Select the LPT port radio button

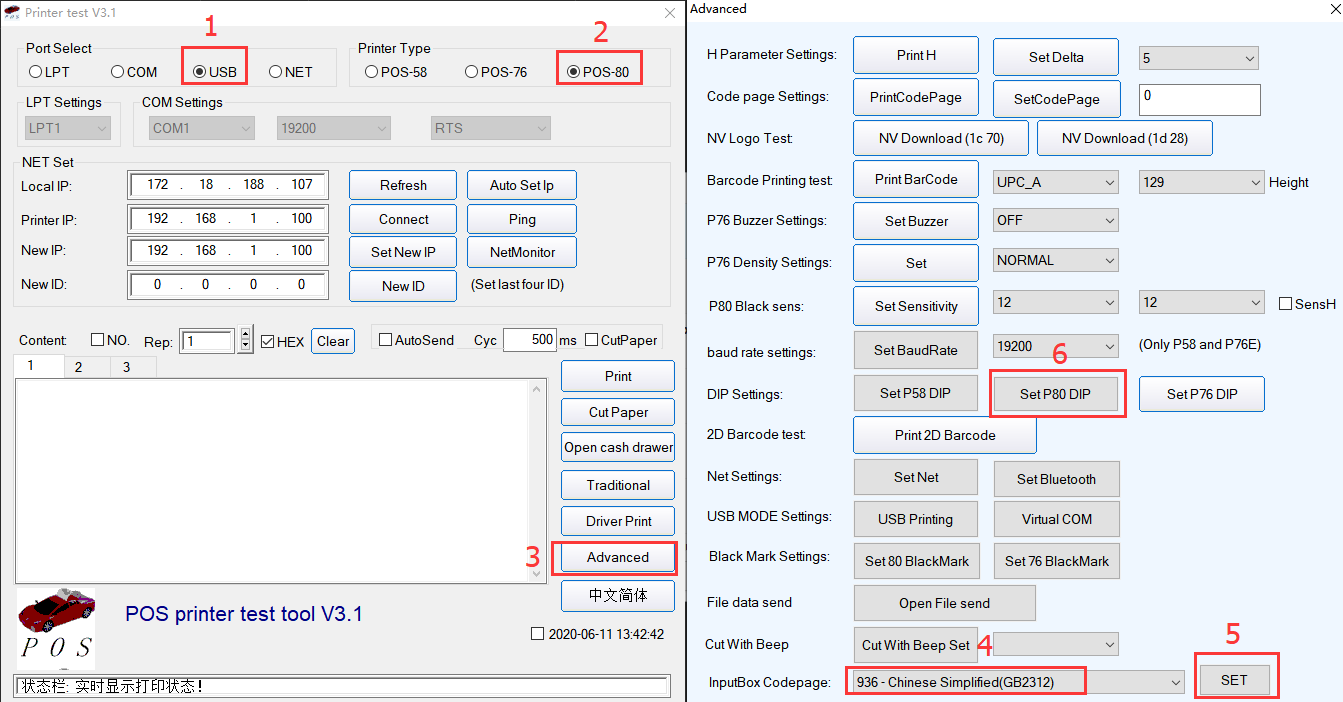[x=36, y=72]
